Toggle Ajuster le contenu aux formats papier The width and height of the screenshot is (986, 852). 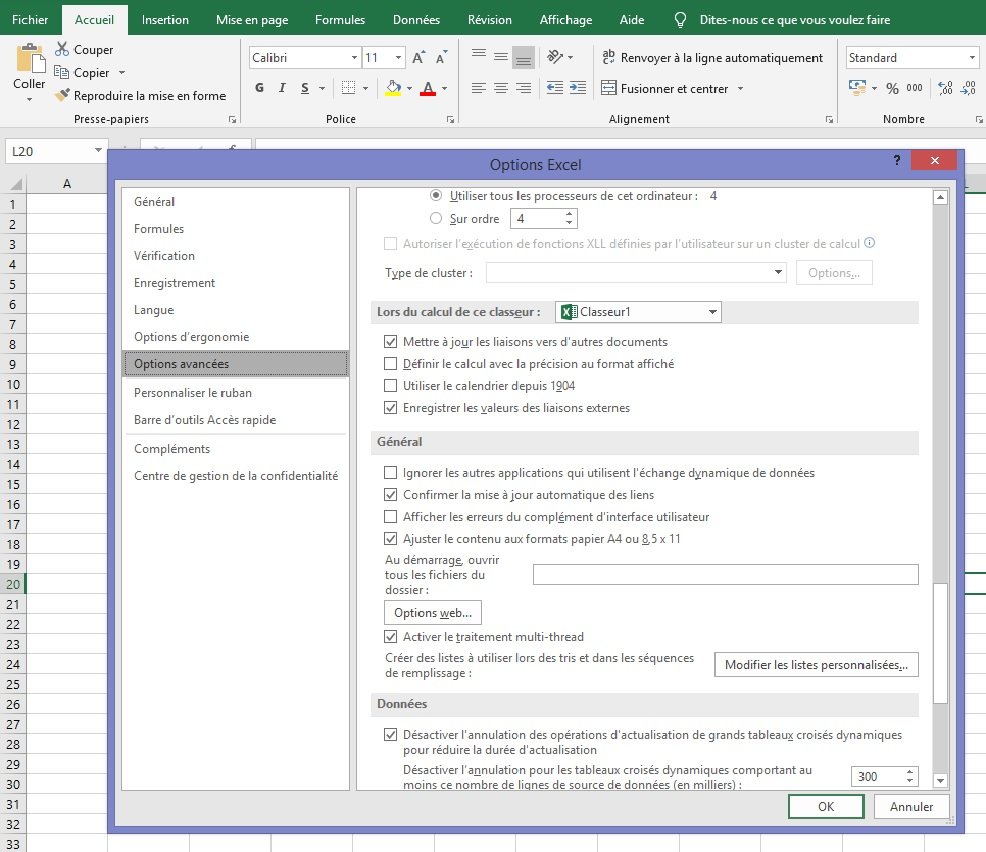[391, 538]
